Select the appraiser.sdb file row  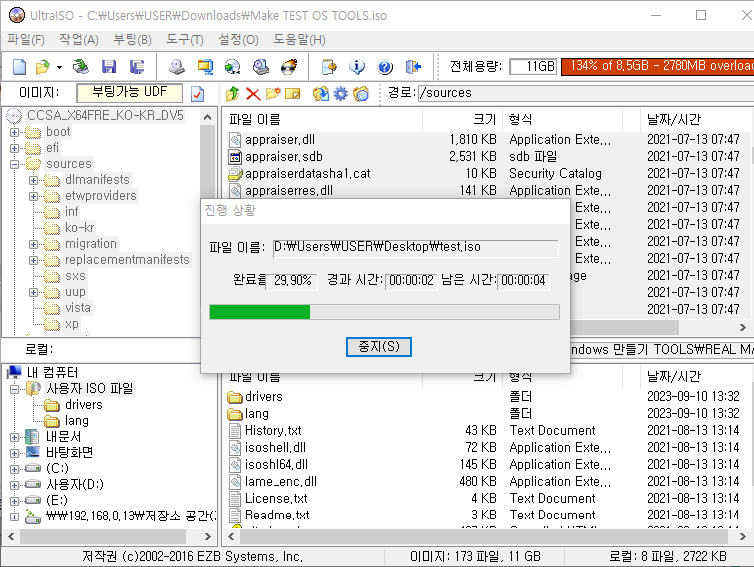pyautogui.click(x=487, y=157)
